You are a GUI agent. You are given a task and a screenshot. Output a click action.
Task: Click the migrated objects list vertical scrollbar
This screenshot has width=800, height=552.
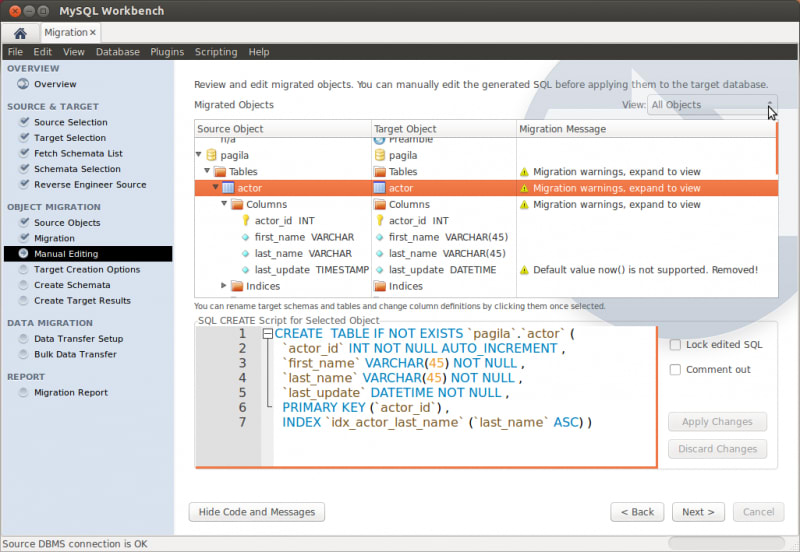pos(777,148)
